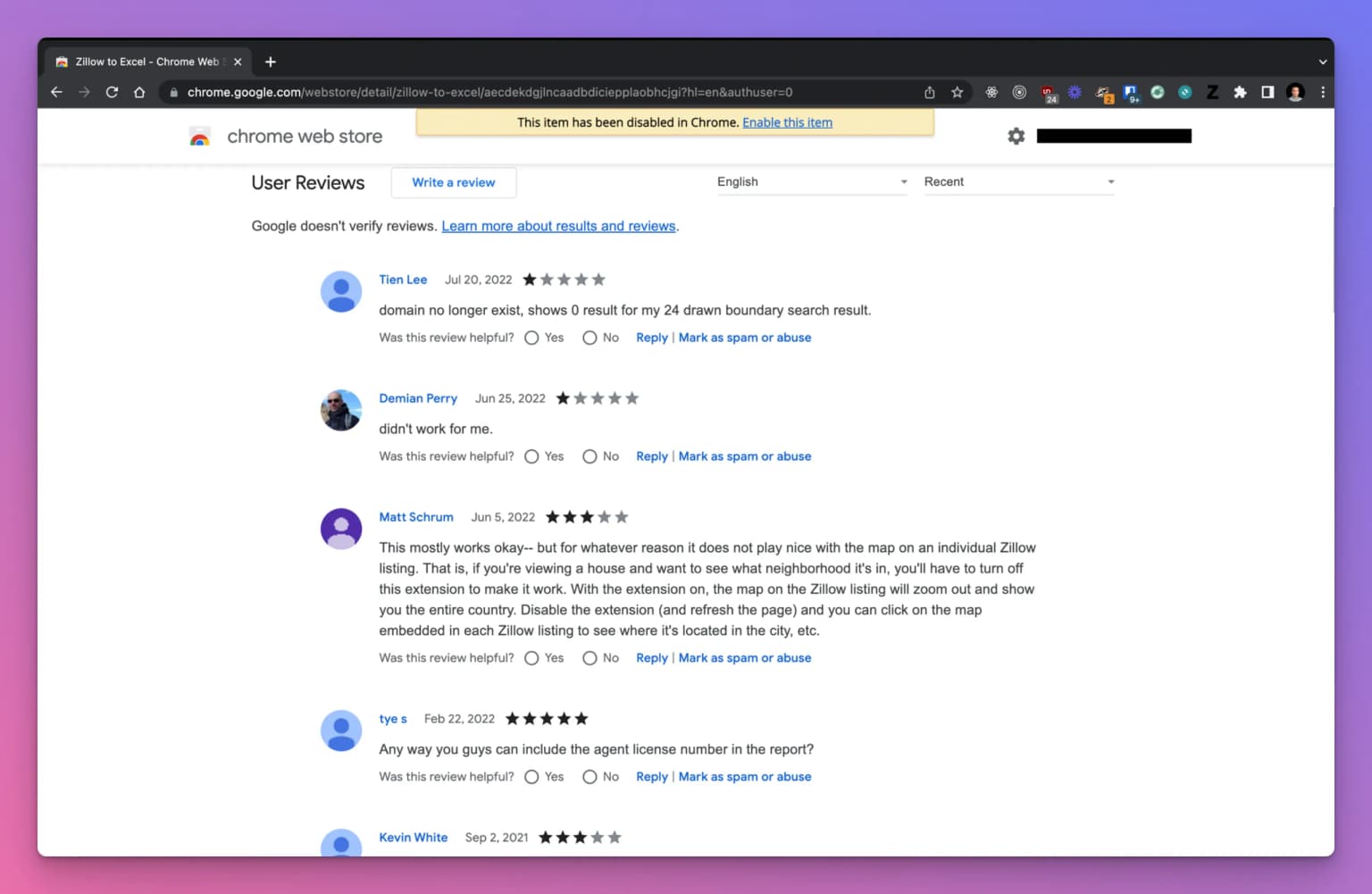1372x894 pixels.
Task: Open the React DevTools extension icon
Action: point(991,92)
